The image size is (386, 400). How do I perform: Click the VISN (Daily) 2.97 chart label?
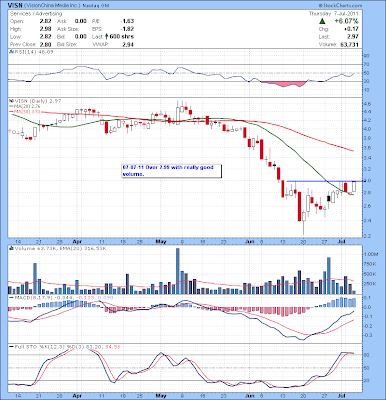pos(37,101)
